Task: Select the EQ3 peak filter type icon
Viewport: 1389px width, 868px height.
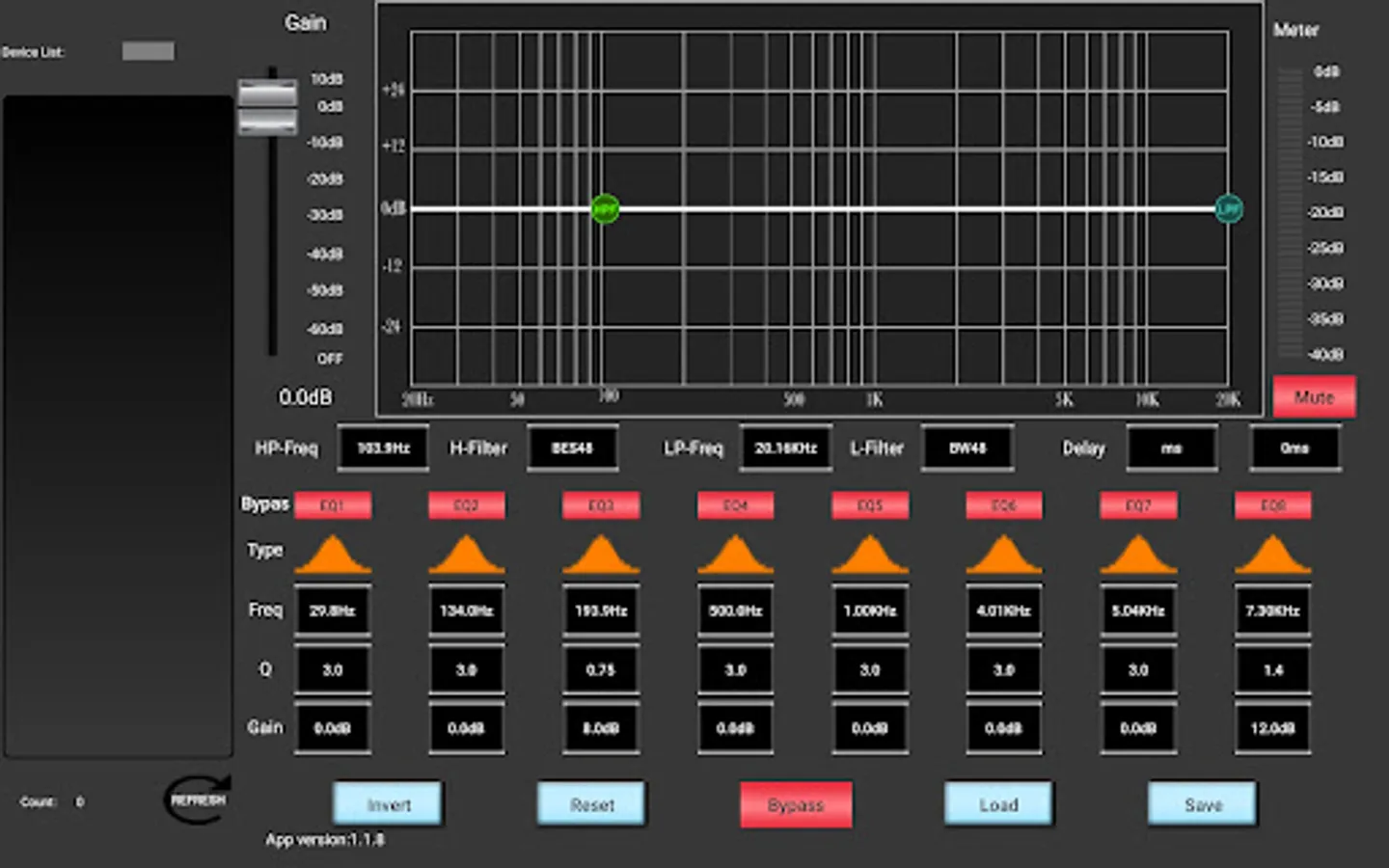Action: [600, 555]
